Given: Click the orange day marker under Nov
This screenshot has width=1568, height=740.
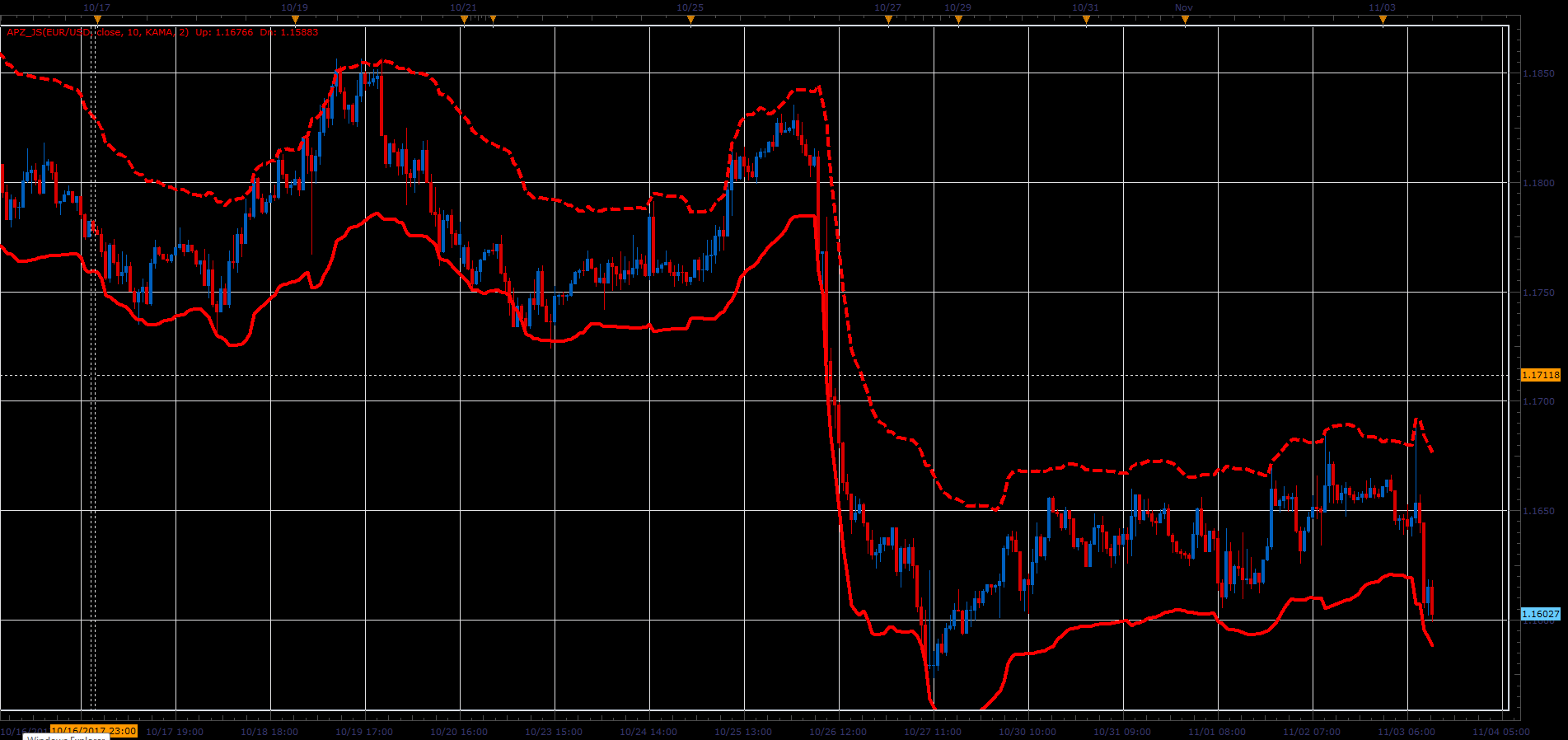Looking at the screenshot, I should (1185, 19).
